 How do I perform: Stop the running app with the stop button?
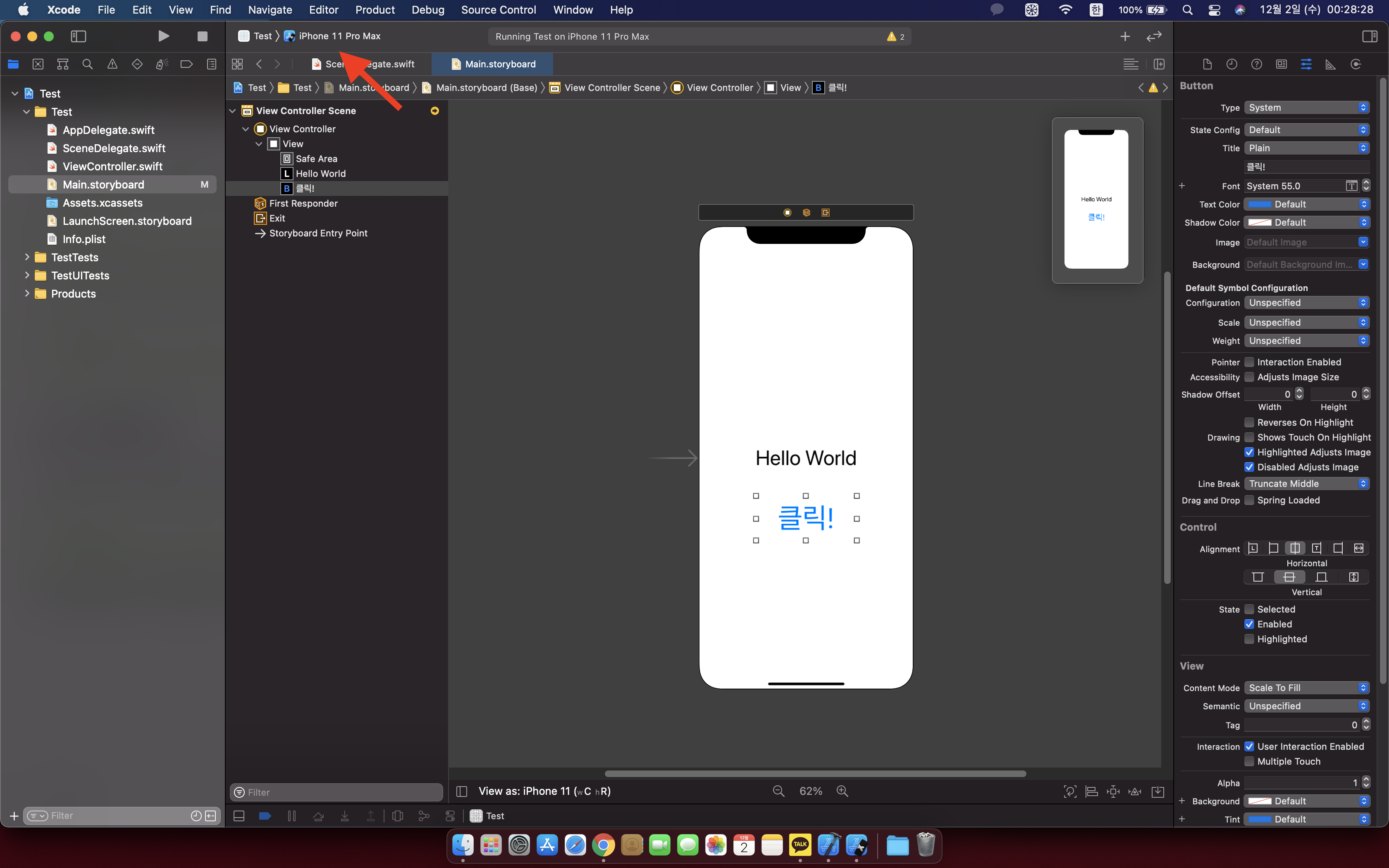click(202, 36)
